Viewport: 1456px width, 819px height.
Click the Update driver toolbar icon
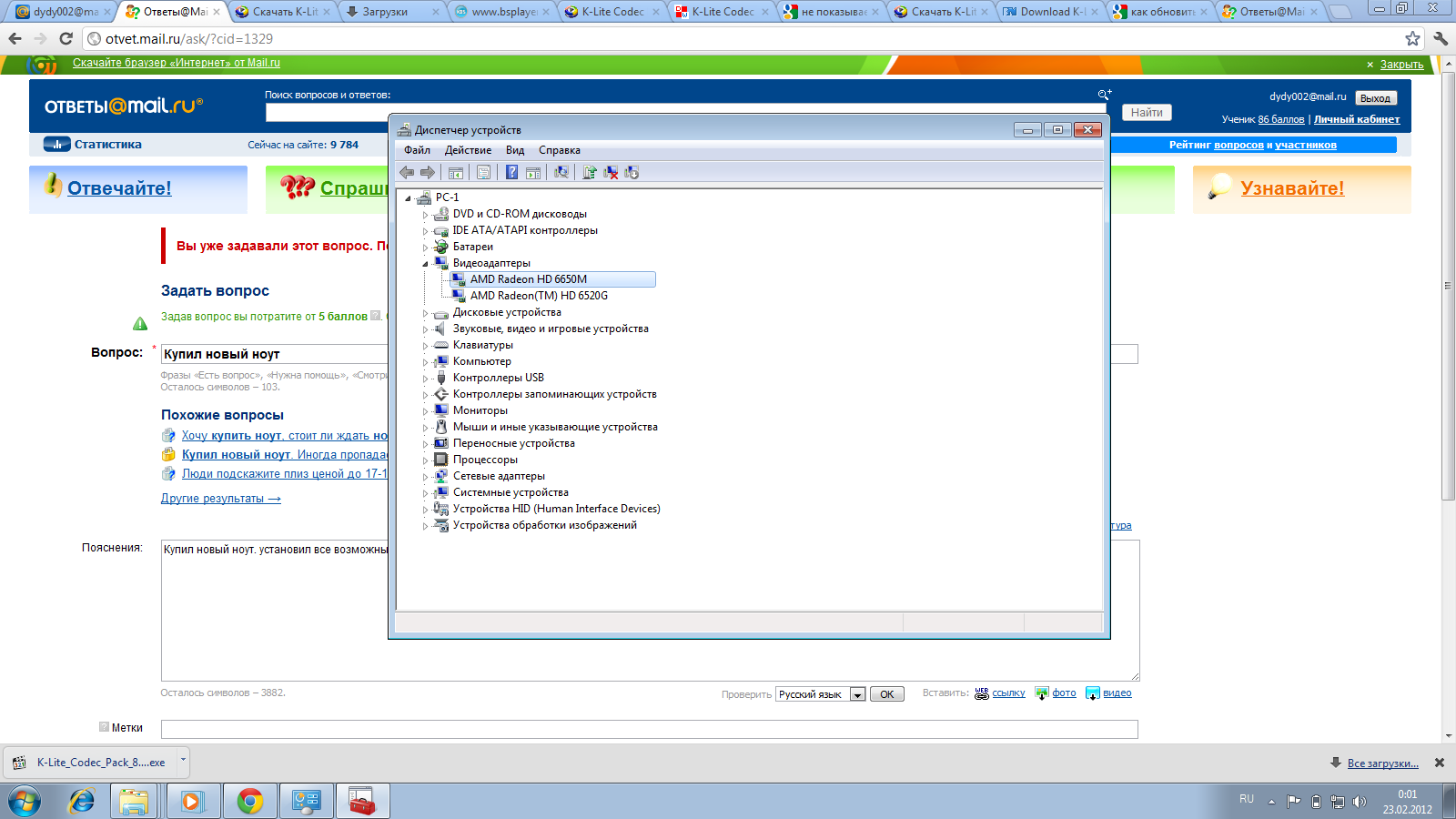(590, 172)
